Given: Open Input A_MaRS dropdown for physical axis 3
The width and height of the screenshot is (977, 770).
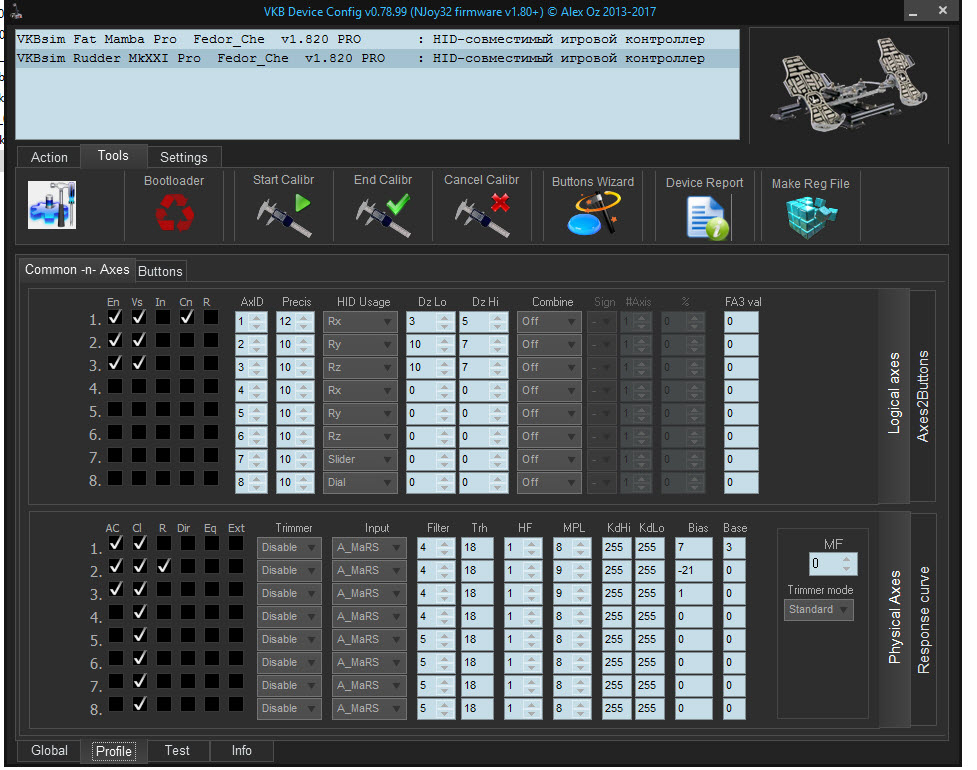Looking at the screenshot, I should 369,594.
